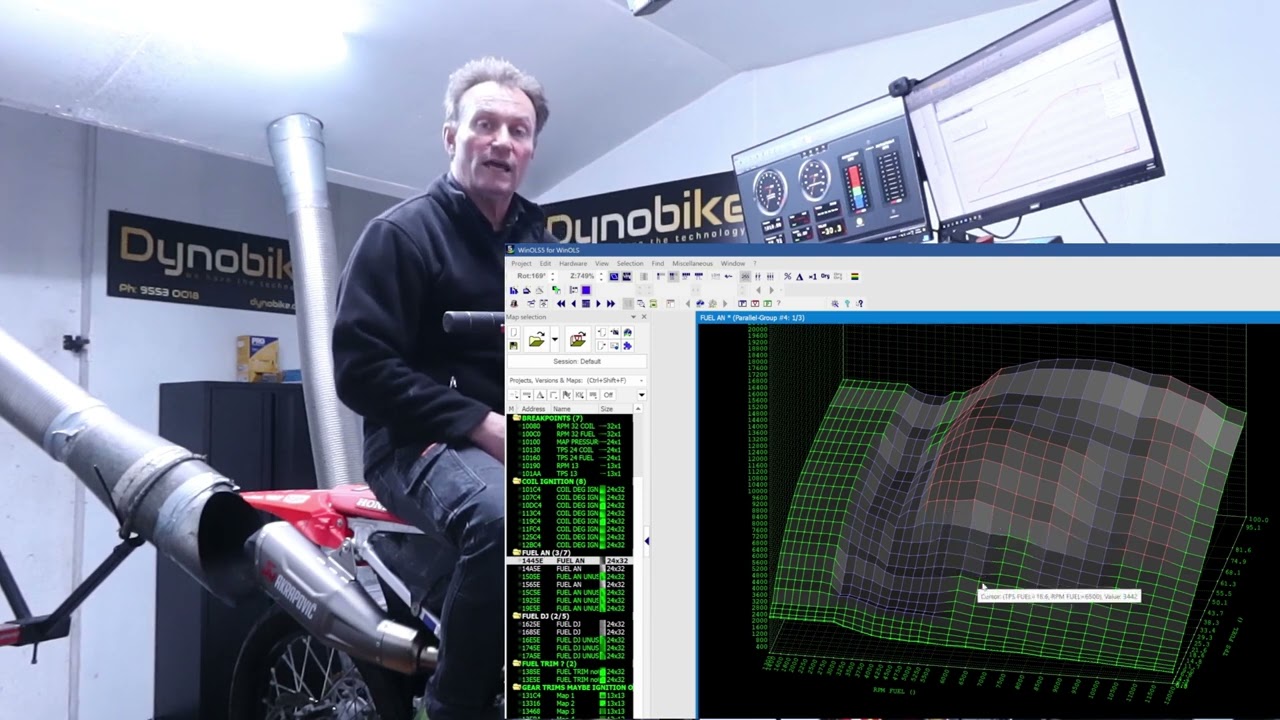The width and height of the screenshot is (1280, 720).
Task: Click the x1 factor toolbar icon
Action: tap(813, 276)
